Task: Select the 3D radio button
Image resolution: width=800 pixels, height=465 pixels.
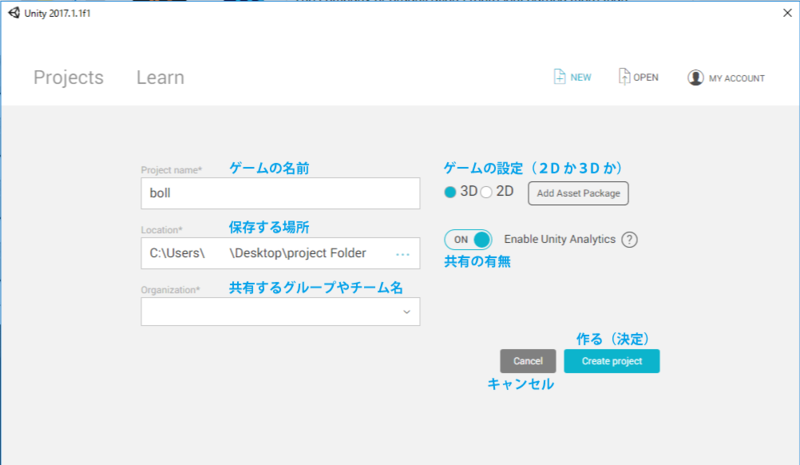Action: pyautogui.click(x=450, y=192)
